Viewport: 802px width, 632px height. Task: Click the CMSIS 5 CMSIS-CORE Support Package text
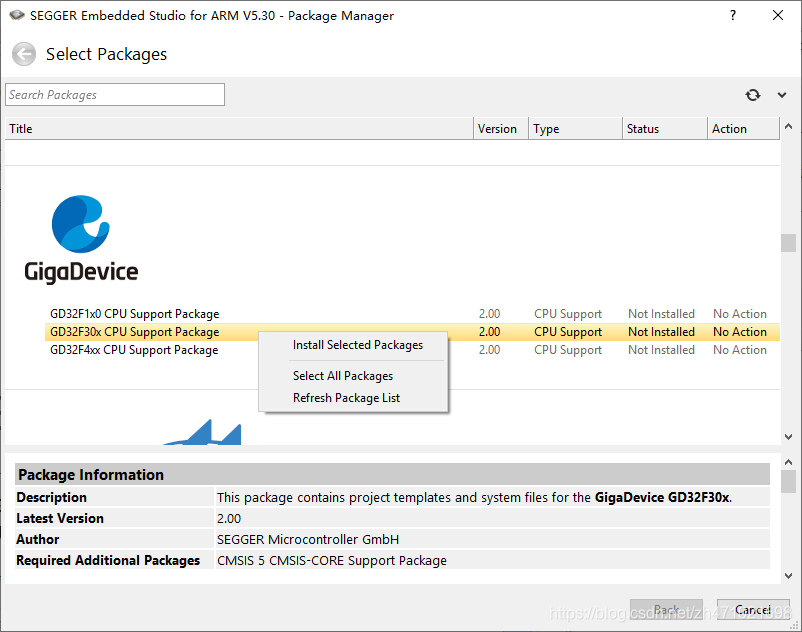pyautogui.click(x=331, y=560)
